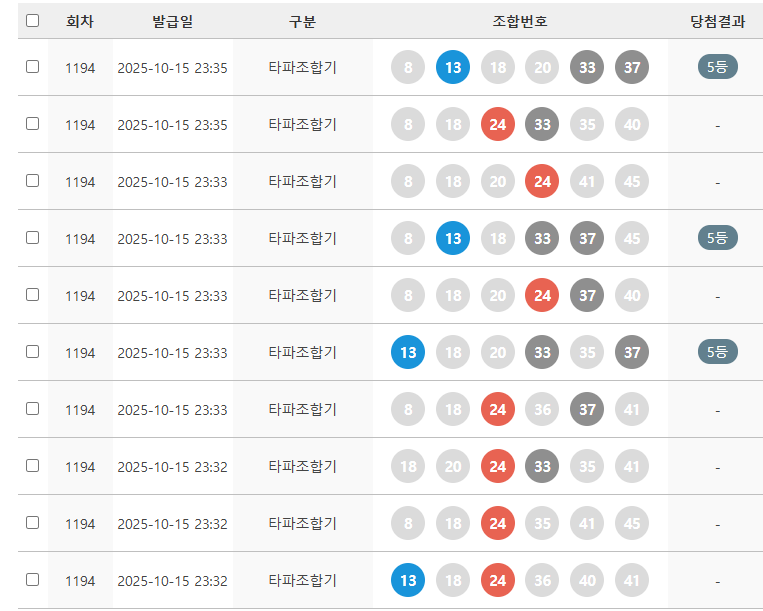Open round 1194 link in the second row
Image resolution: width=763 pixels, height=611 pixels.
click(x=80, y=125)
